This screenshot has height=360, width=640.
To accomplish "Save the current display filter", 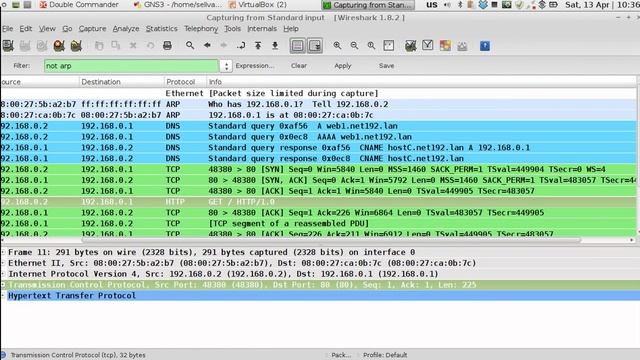I will coord(387,65).
